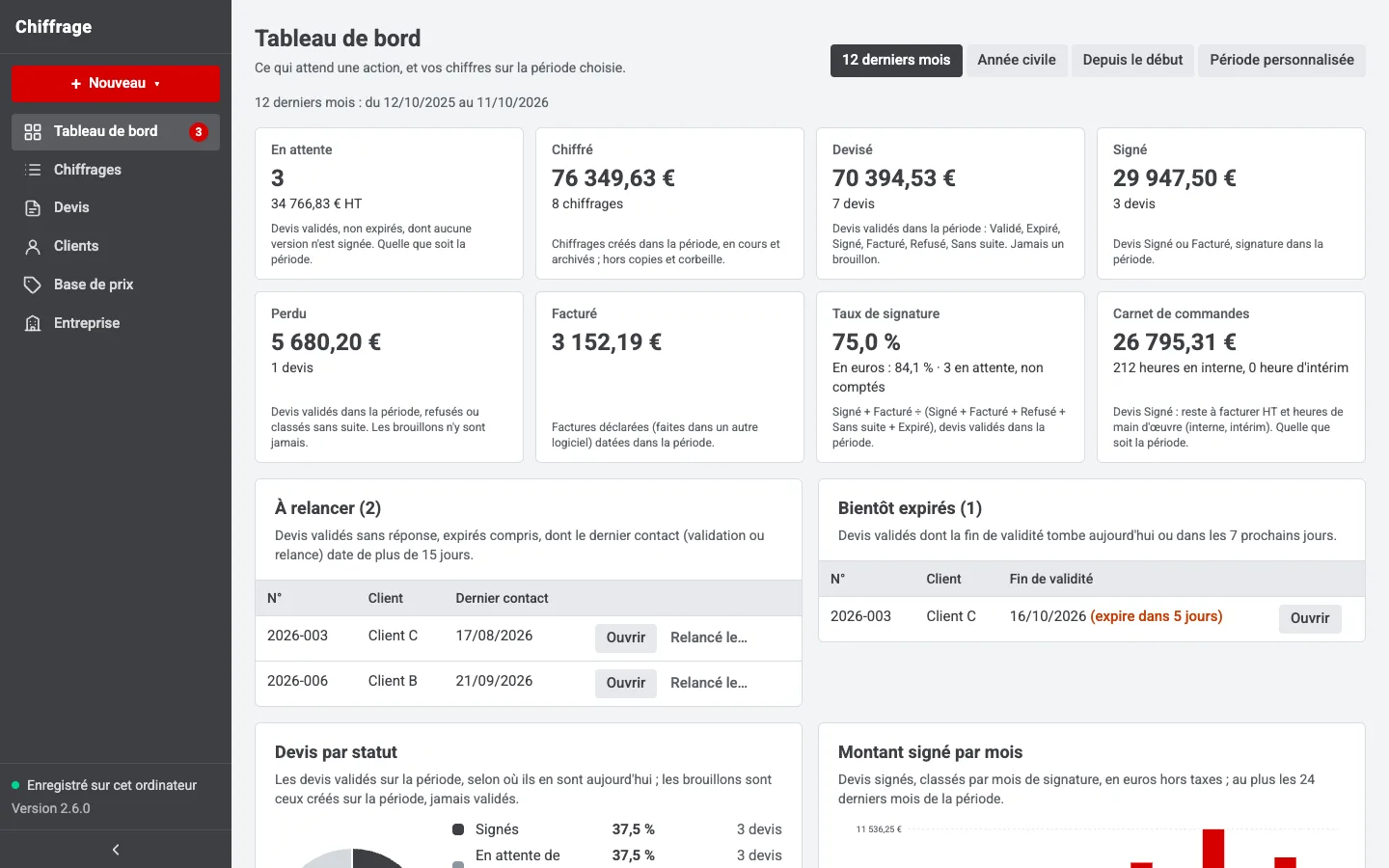
Task: Open the Nouveau dropdown button
Action: point(116,84)
